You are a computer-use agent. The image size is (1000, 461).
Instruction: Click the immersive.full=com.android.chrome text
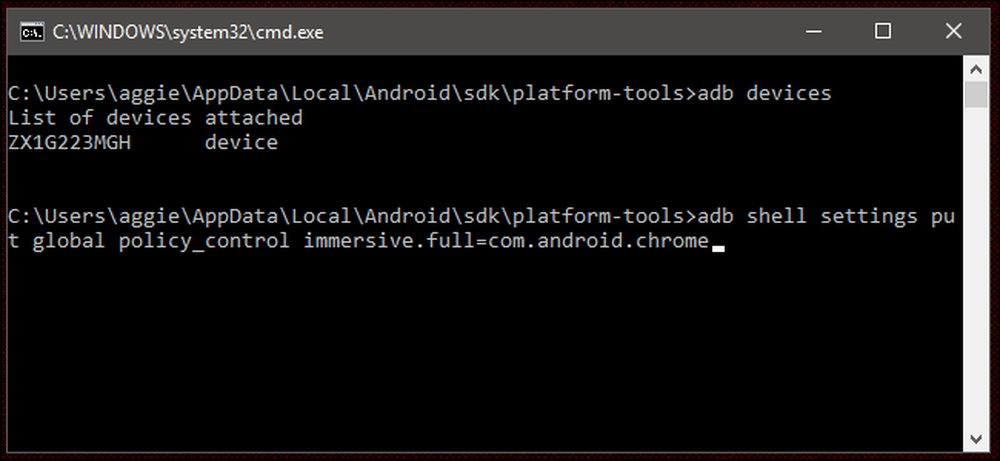click(506, 242)
